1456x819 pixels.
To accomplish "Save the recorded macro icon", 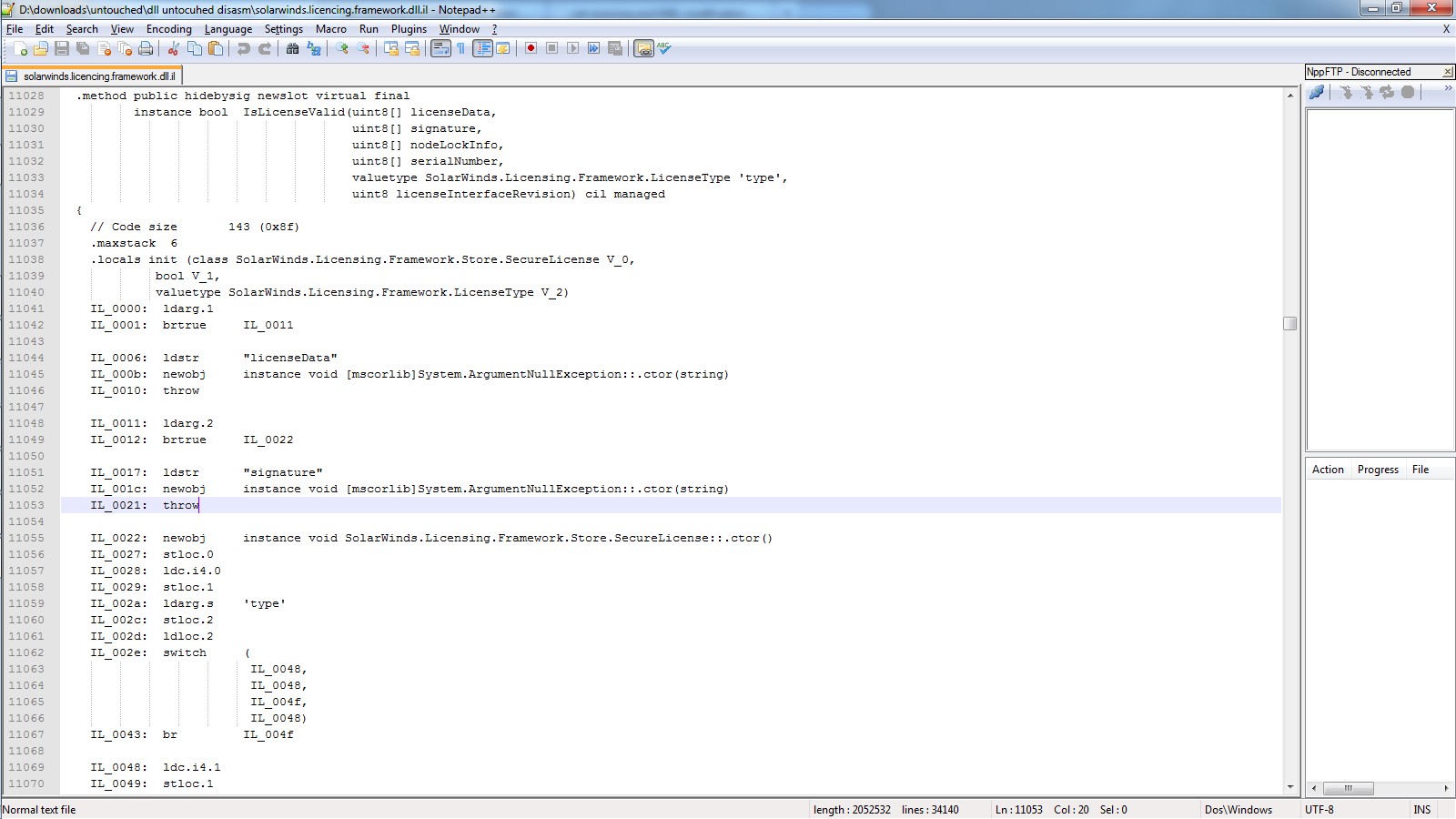I will tap(614, 49).
